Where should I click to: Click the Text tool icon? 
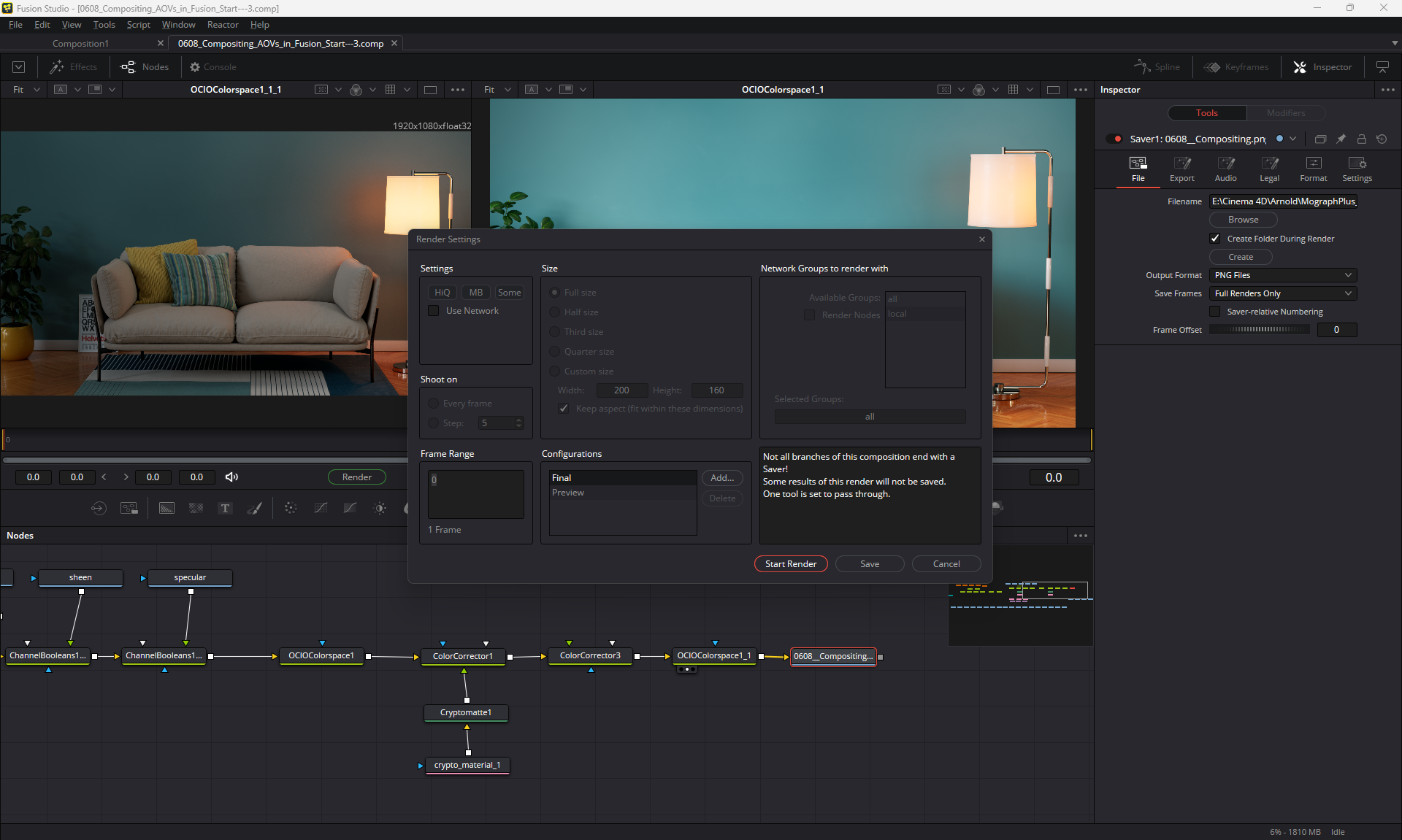[225, 509]
